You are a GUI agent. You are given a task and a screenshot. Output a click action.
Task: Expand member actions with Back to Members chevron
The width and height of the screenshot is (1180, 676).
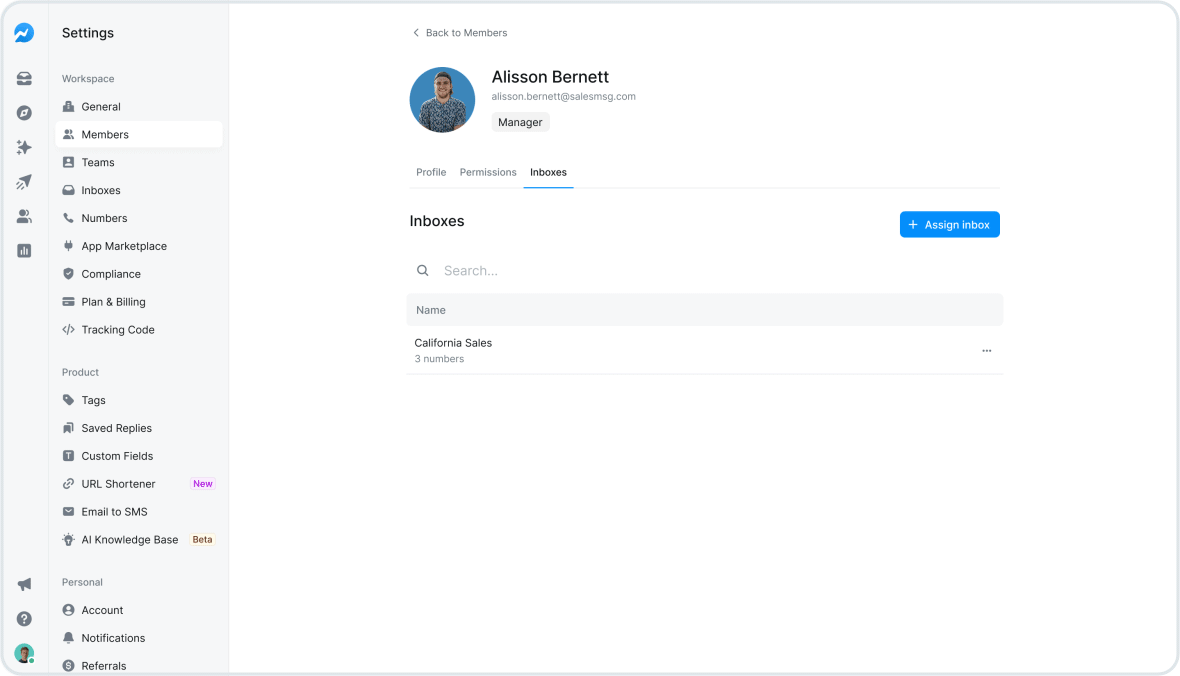tap(416, 32)
